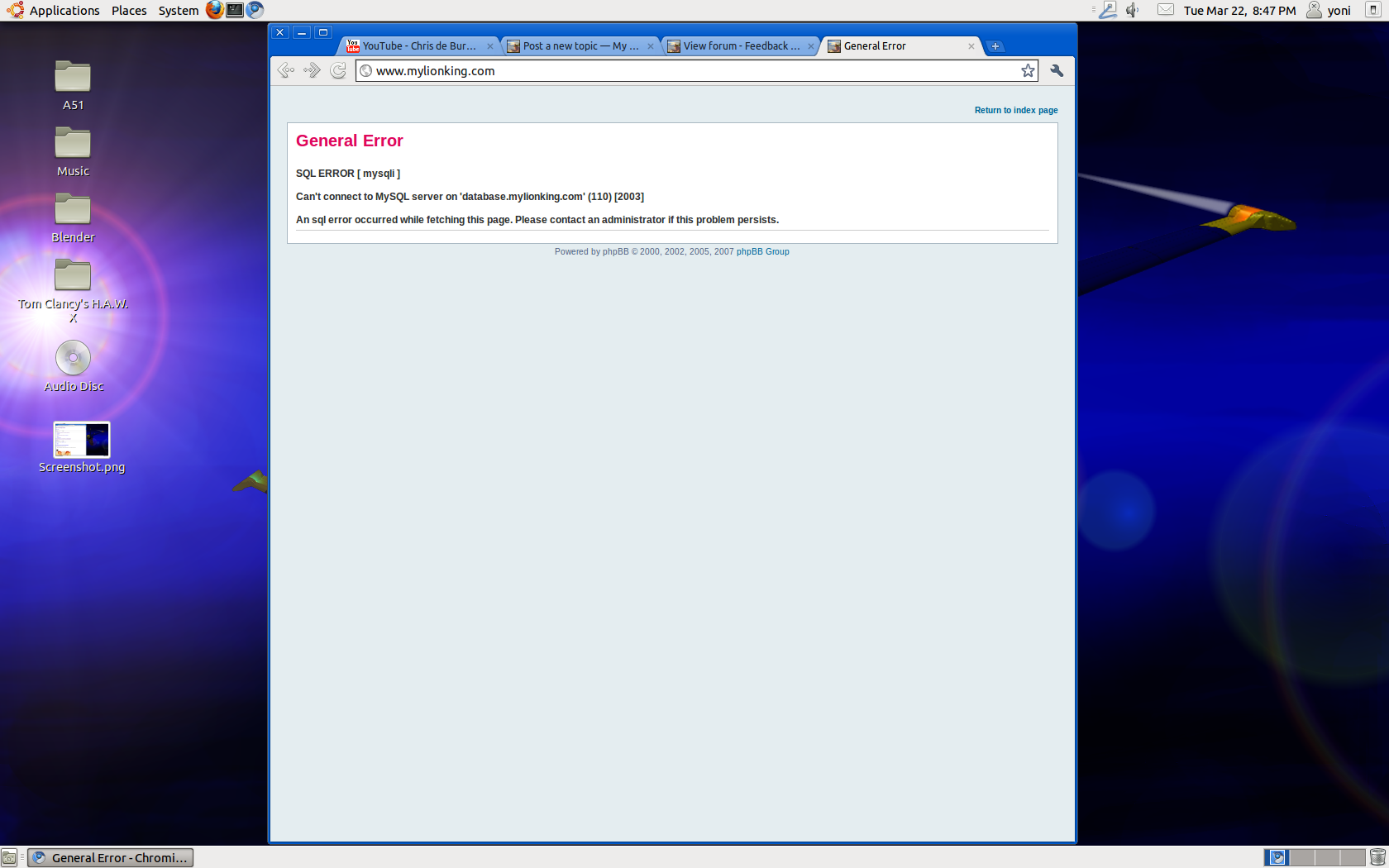Click the browser back arrow button

pyautogui.click(x=286, y=71)
